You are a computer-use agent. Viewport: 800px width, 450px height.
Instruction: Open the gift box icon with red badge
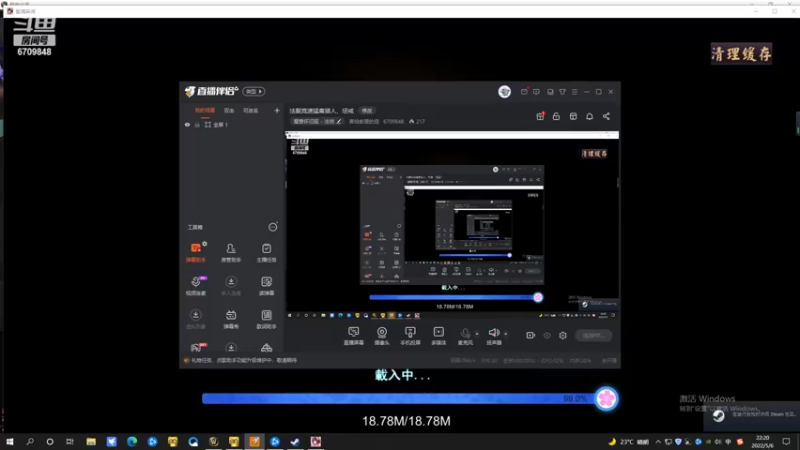tap(540, 116)
